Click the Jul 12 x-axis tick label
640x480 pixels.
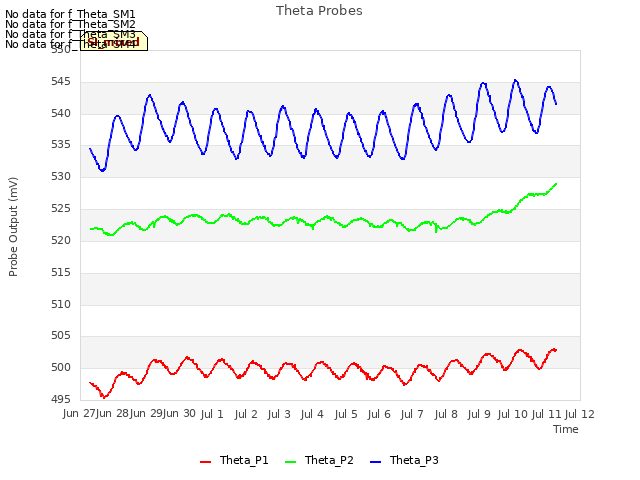[x=580, y=414]
